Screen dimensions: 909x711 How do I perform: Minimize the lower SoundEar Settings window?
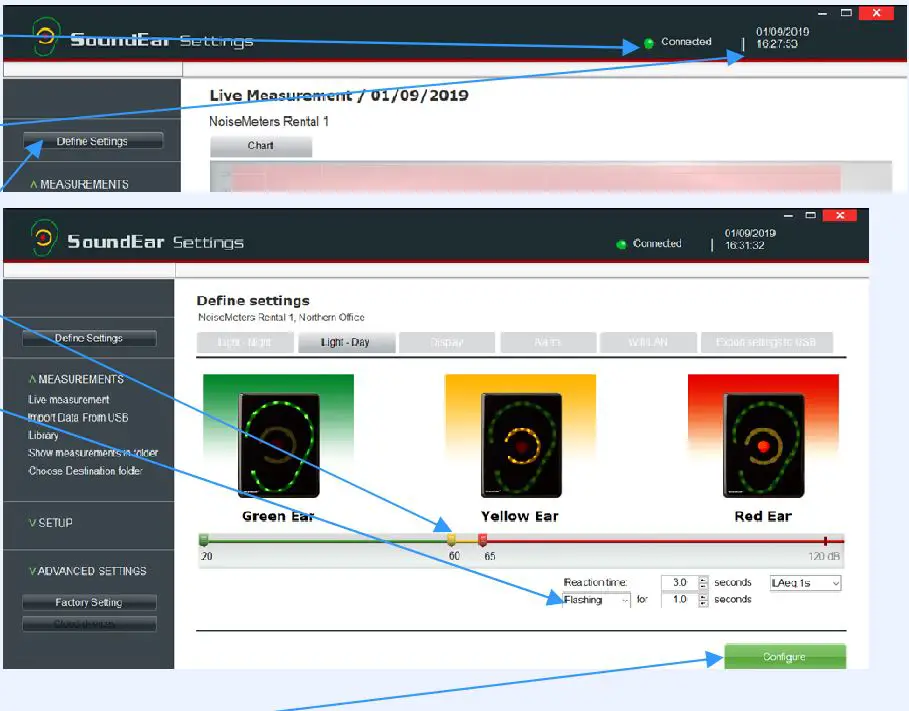point(788,216)
